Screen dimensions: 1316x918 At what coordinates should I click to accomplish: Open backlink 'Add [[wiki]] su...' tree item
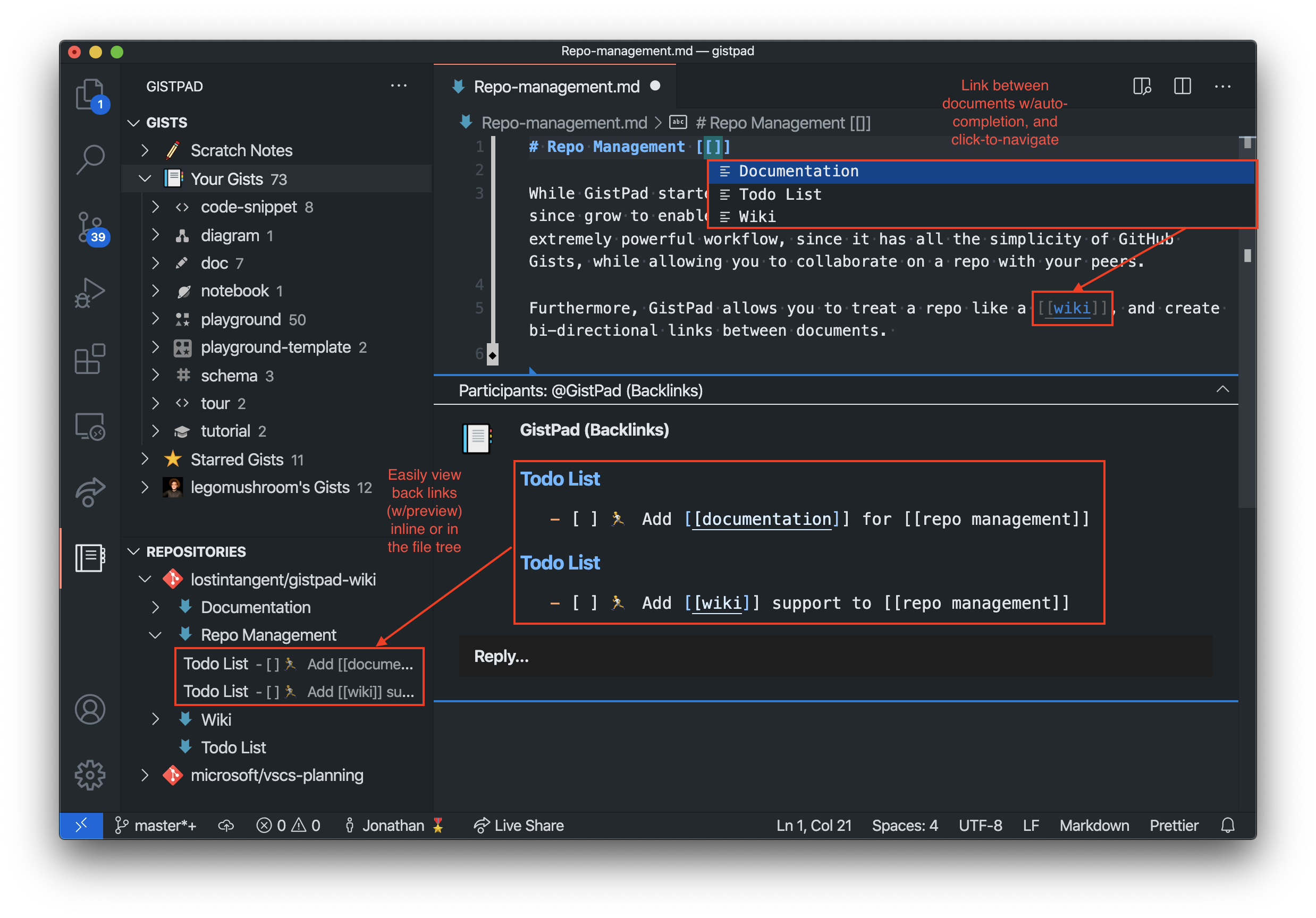(x=298, y=692)
